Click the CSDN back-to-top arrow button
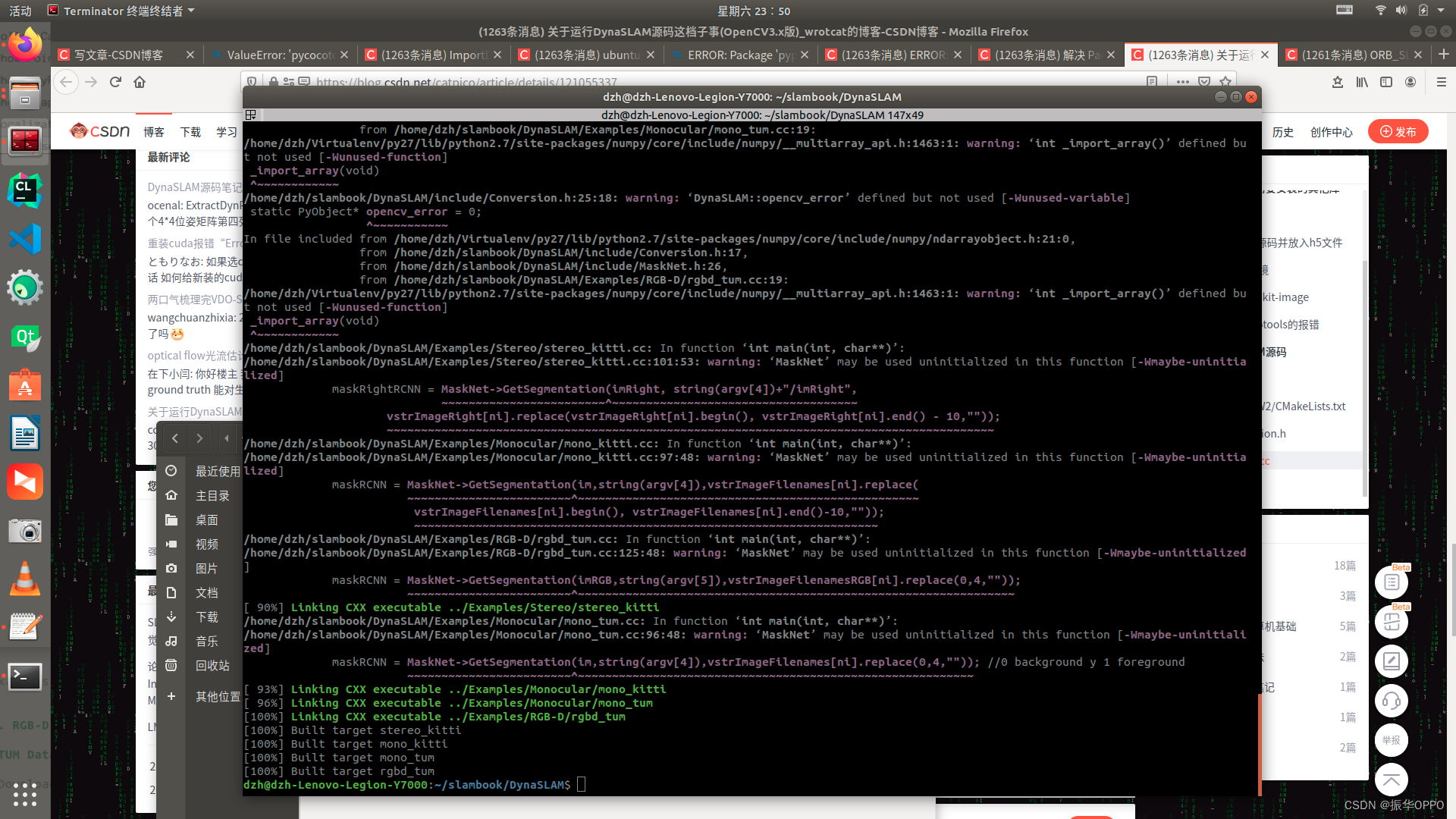1456x819 pixels. (1391, 780)
